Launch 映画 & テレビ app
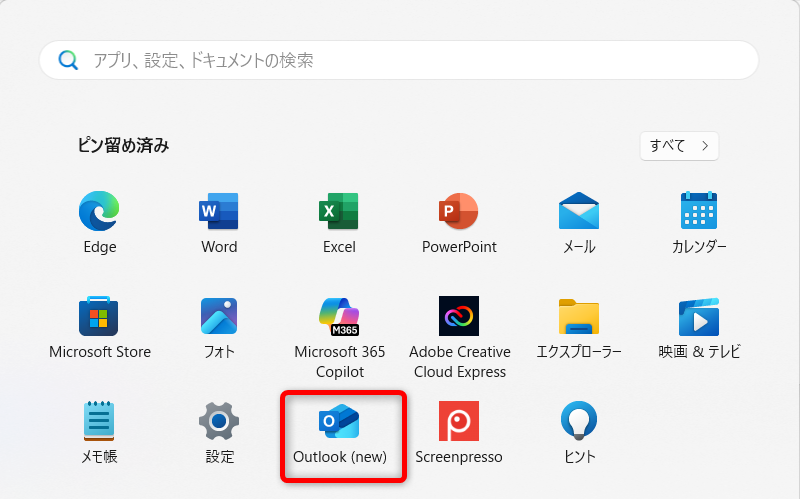The width and height of the screenshot is (800, 499). click(699, 317)
